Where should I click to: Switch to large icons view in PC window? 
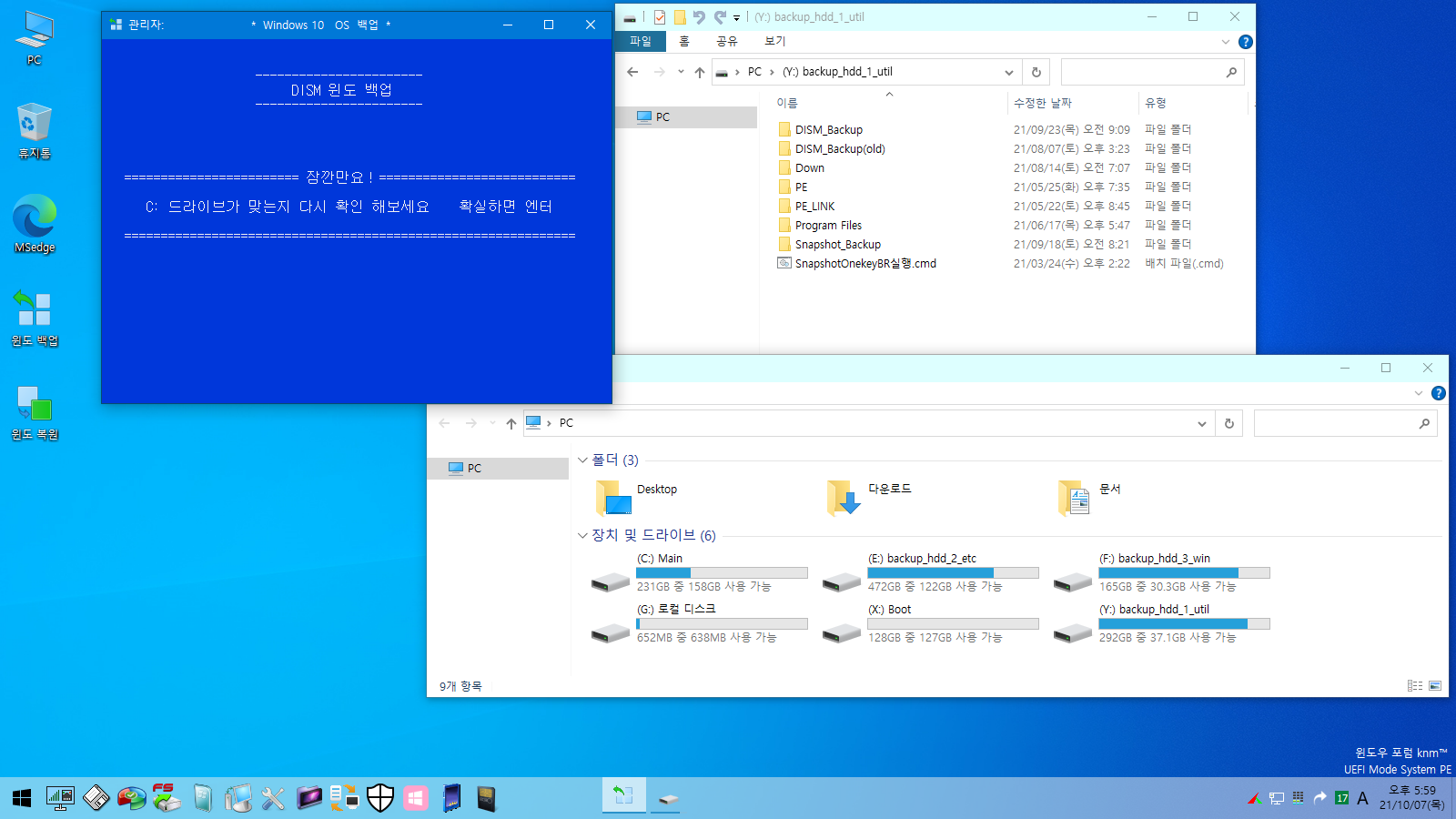[x=1435, y=685]
